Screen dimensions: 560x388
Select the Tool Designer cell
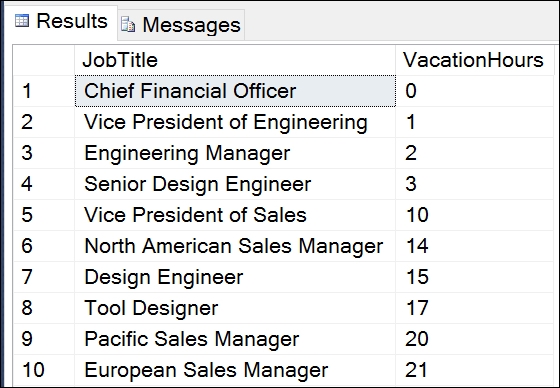[x=235, y=308]
